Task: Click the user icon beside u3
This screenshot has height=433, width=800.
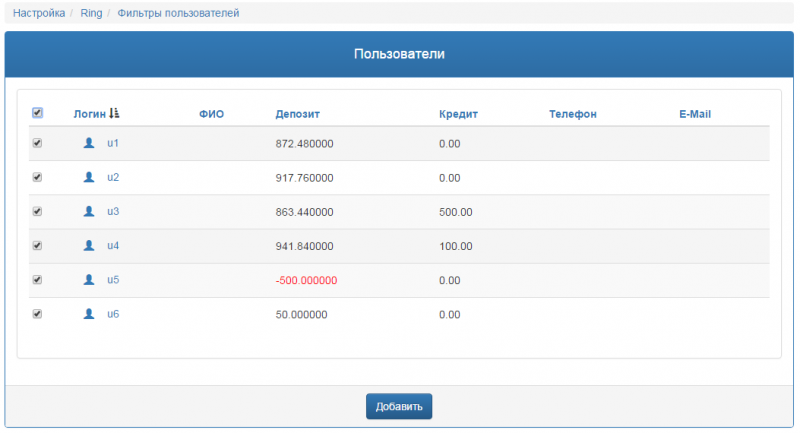Action: click(x=89, y=211)
